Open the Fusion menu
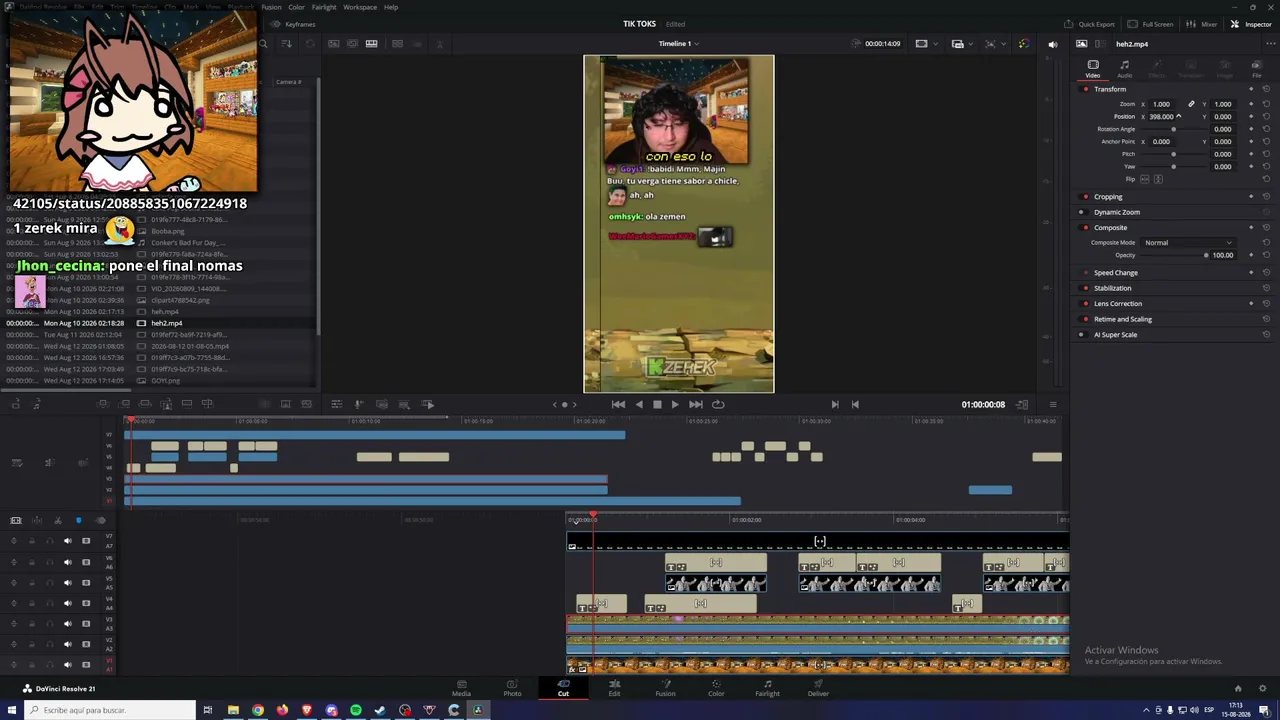The height and width of the screenshot is (720, 1280). pos(271,7)
